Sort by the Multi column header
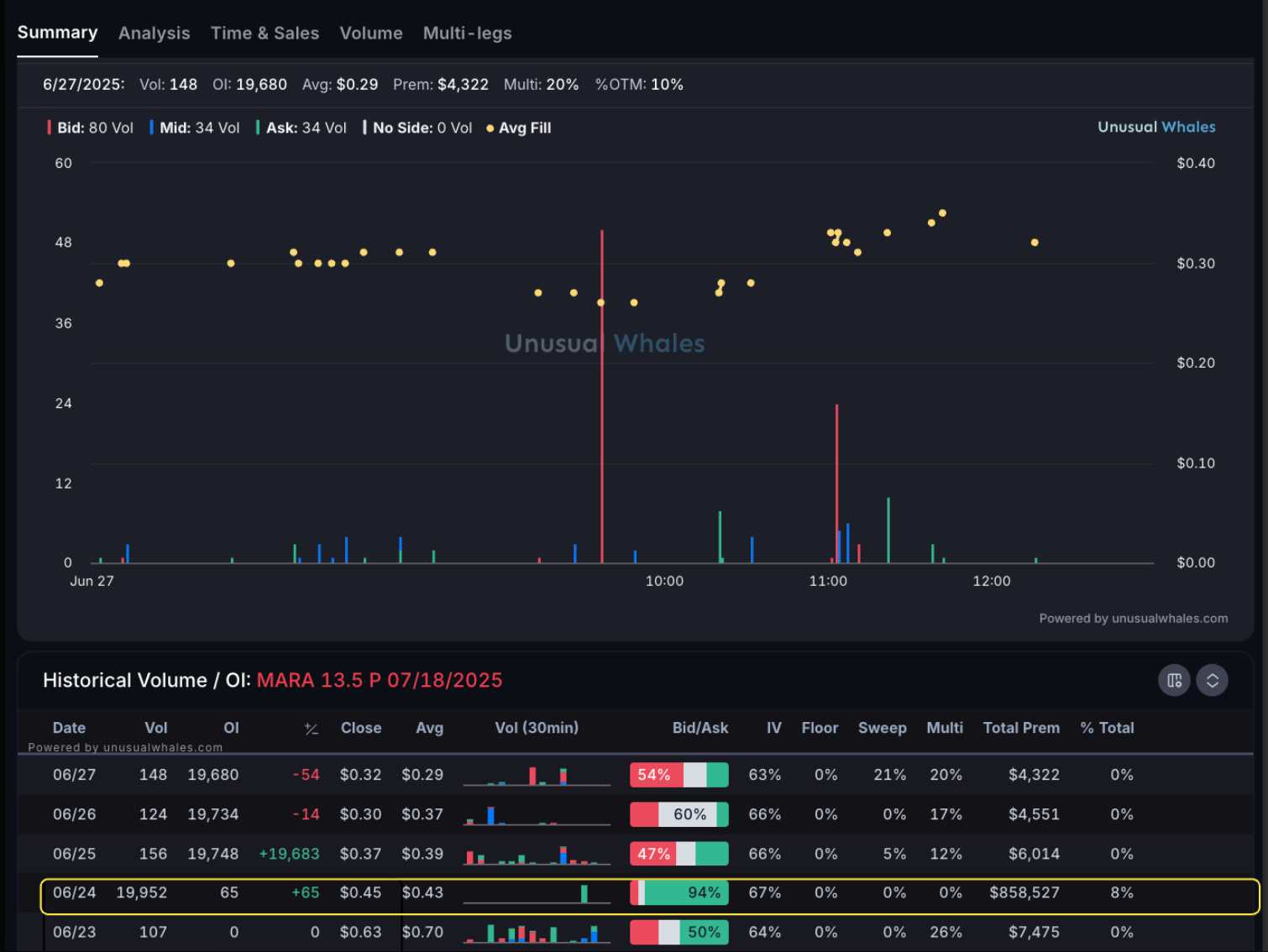 coord(945,728)
